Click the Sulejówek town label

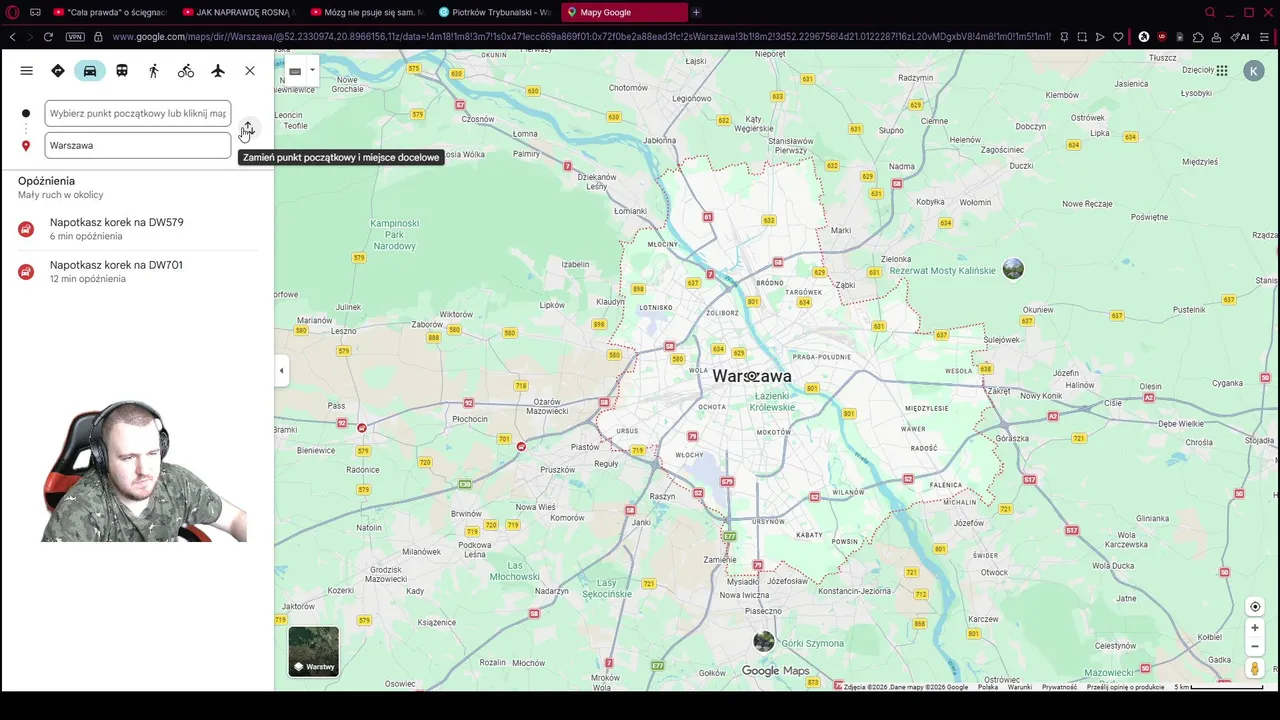[x=1001, y=340]
